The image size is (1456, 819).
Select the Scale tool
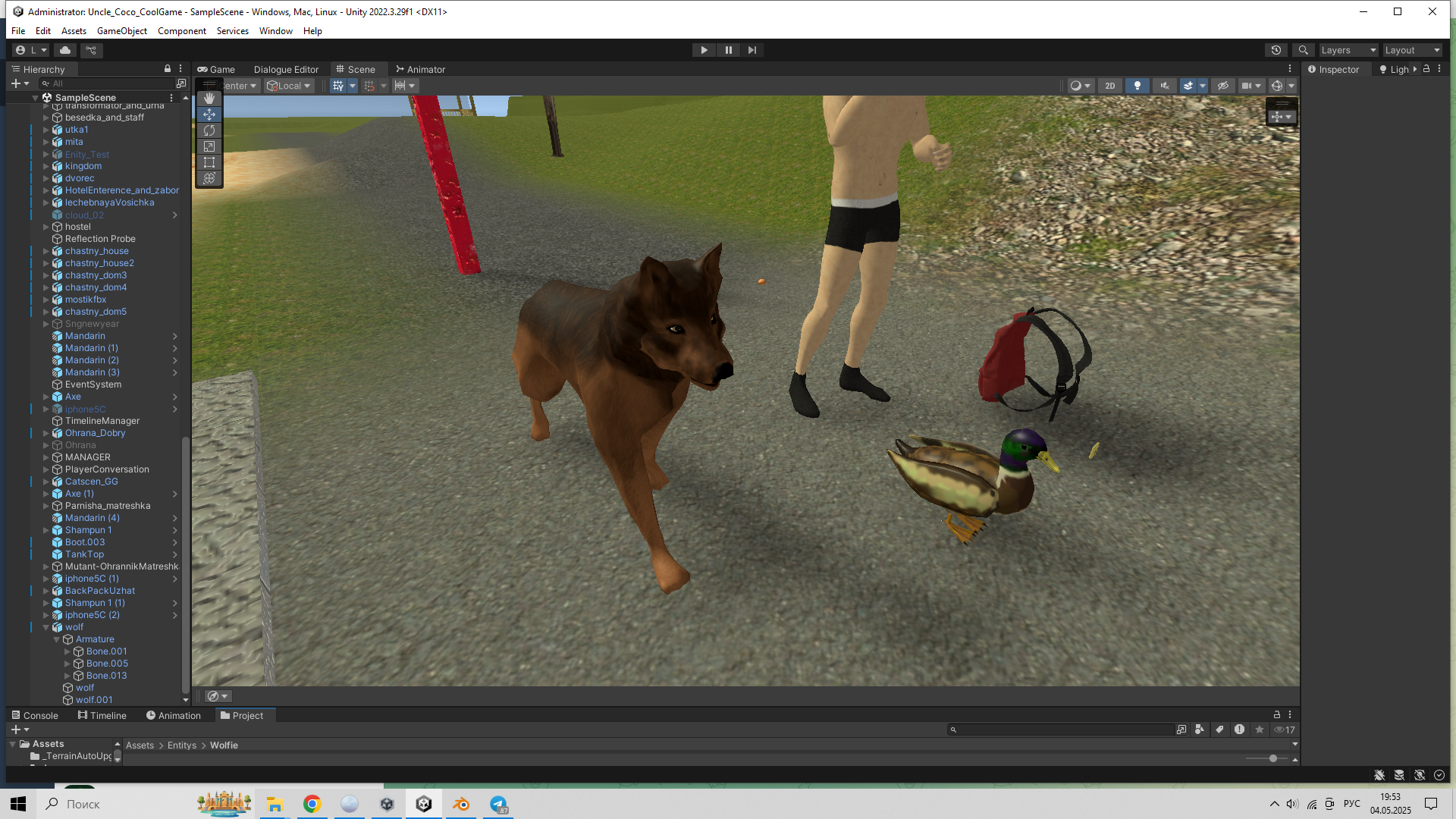[x=209, y=146]
